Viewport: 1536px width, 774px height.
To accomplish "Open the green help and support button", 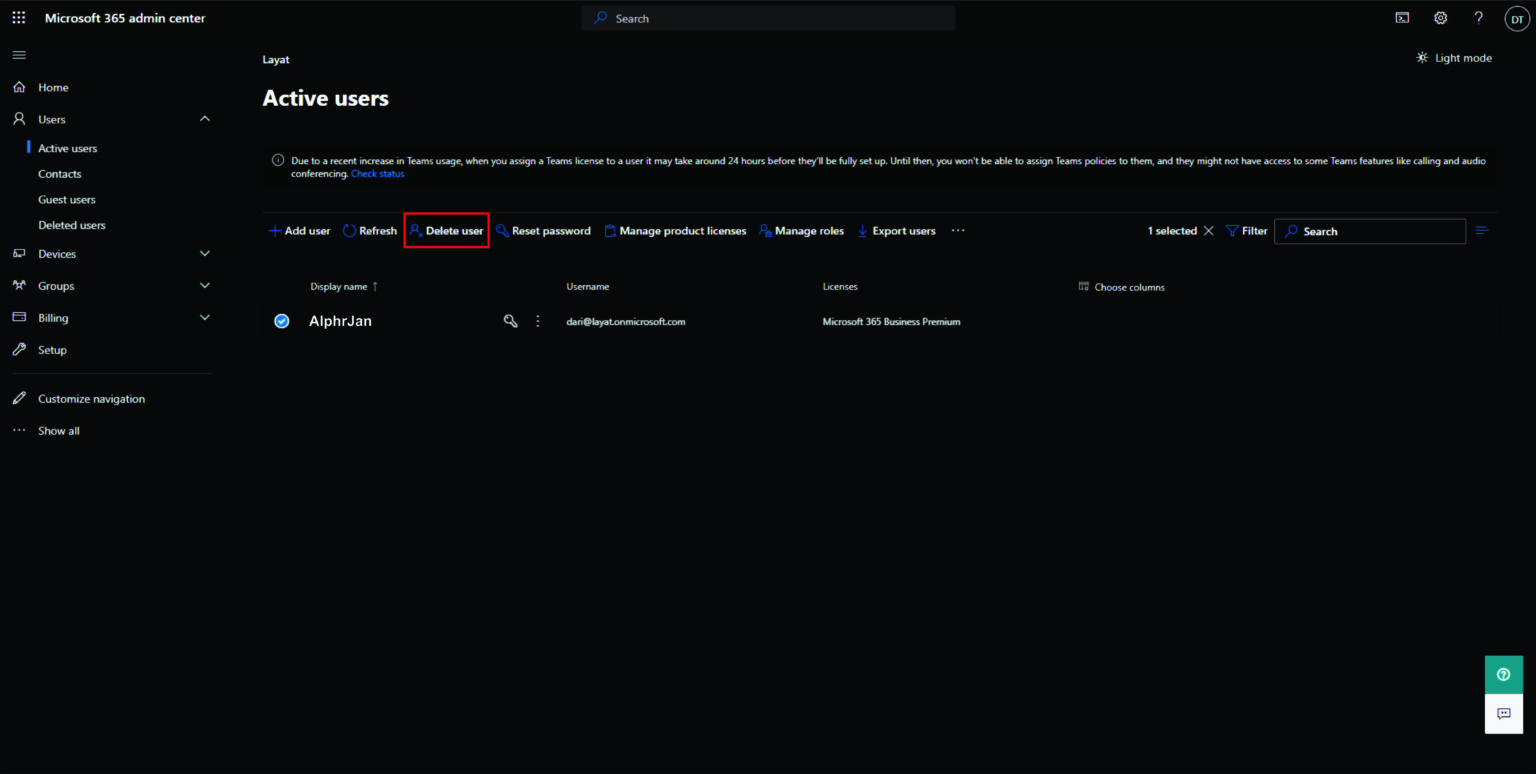I will (x=1504, y=675).
